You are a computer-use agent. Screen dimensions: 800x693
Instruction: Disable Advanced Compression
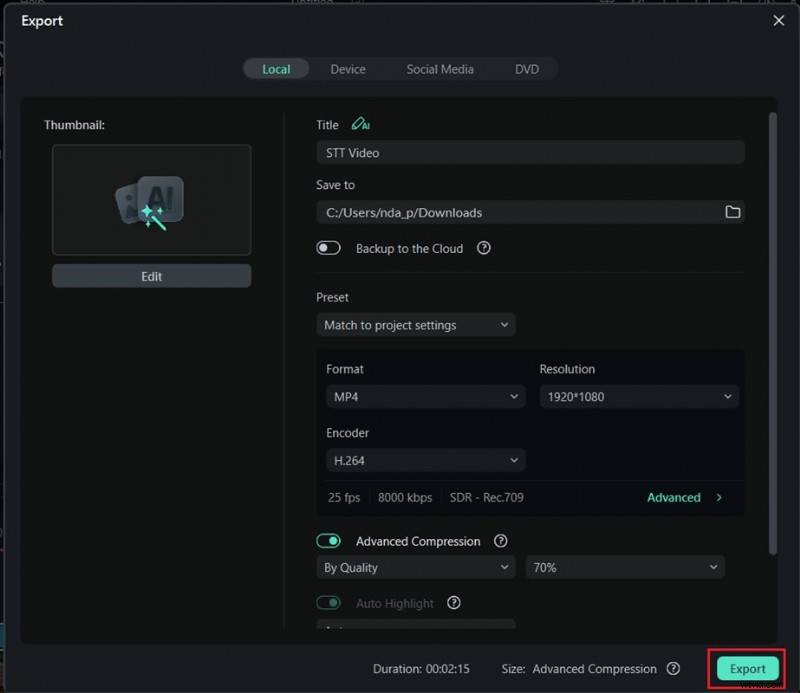[x=329, y=540]
